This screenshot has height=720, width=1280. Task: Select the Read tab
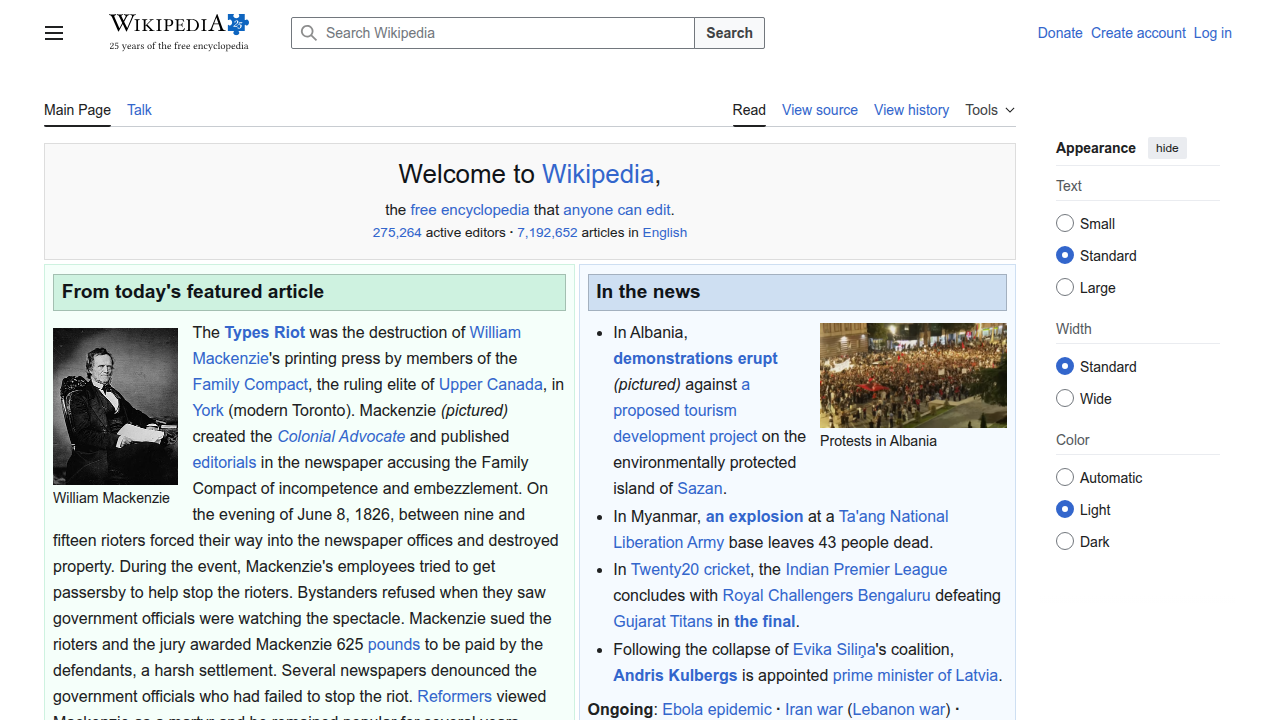(749, 110)
